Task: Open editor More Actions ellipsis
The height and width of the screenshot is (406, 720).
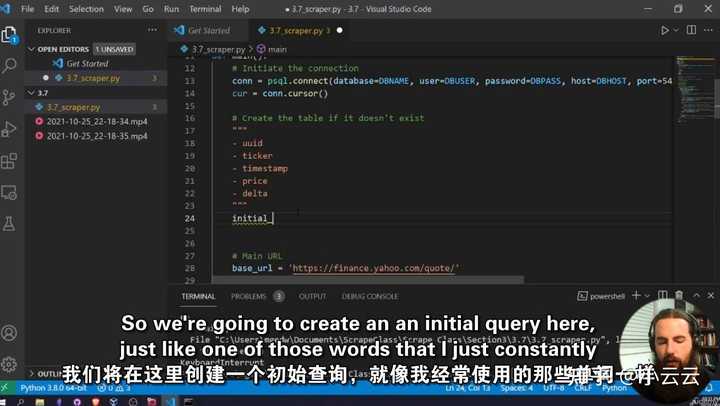Action: tap(708, 30)
